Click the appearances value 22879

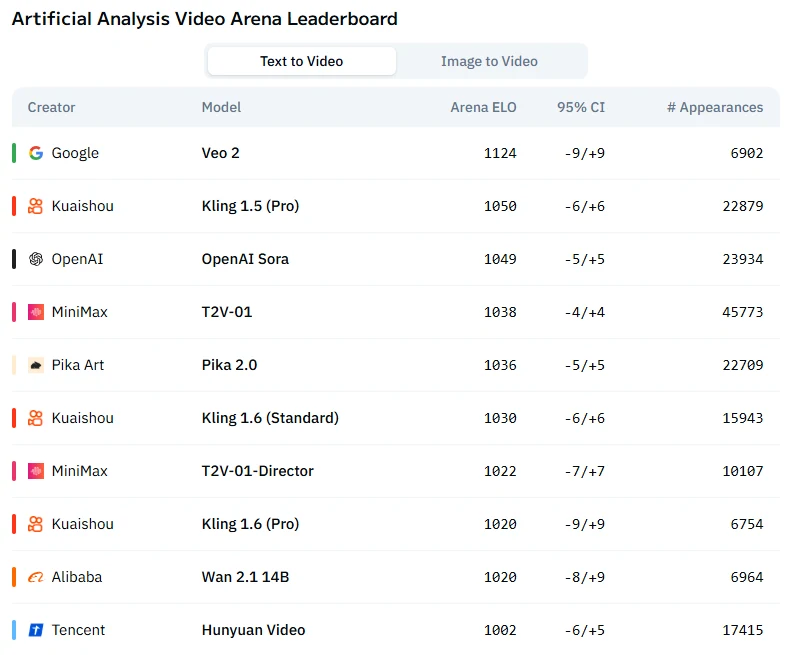[743, 206]
